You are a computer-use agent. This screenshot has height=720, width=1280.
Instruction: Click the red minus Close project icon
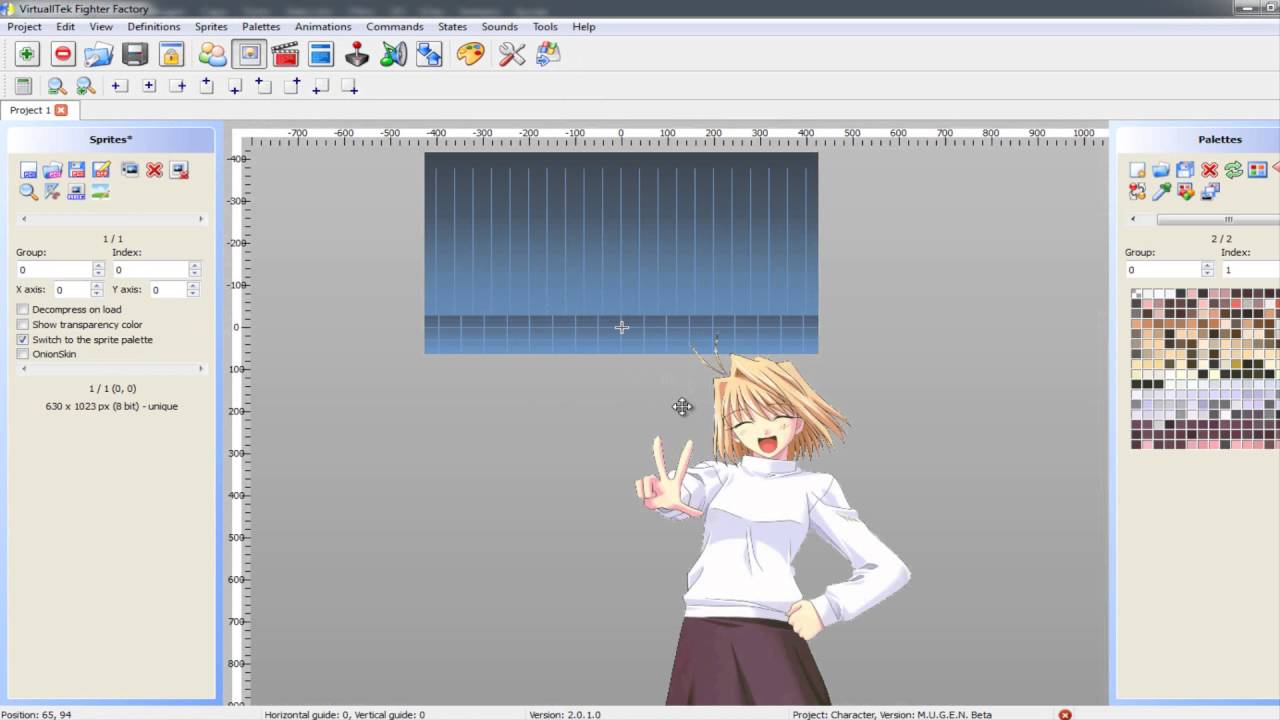click(63, 54)
